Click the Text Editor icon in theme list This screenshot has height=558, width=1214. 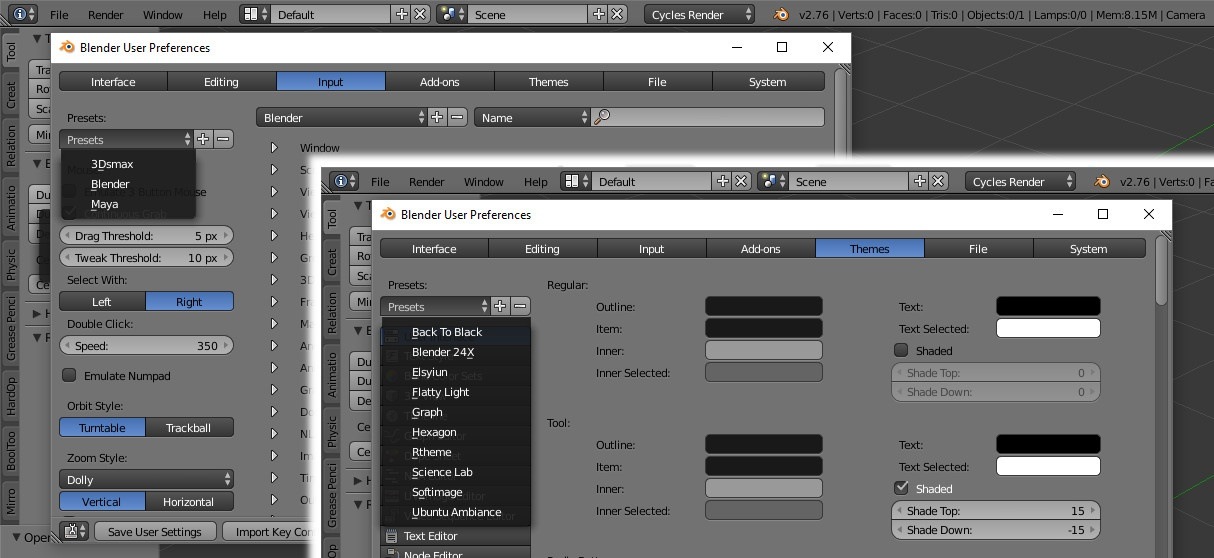click(x=391, y=537)
